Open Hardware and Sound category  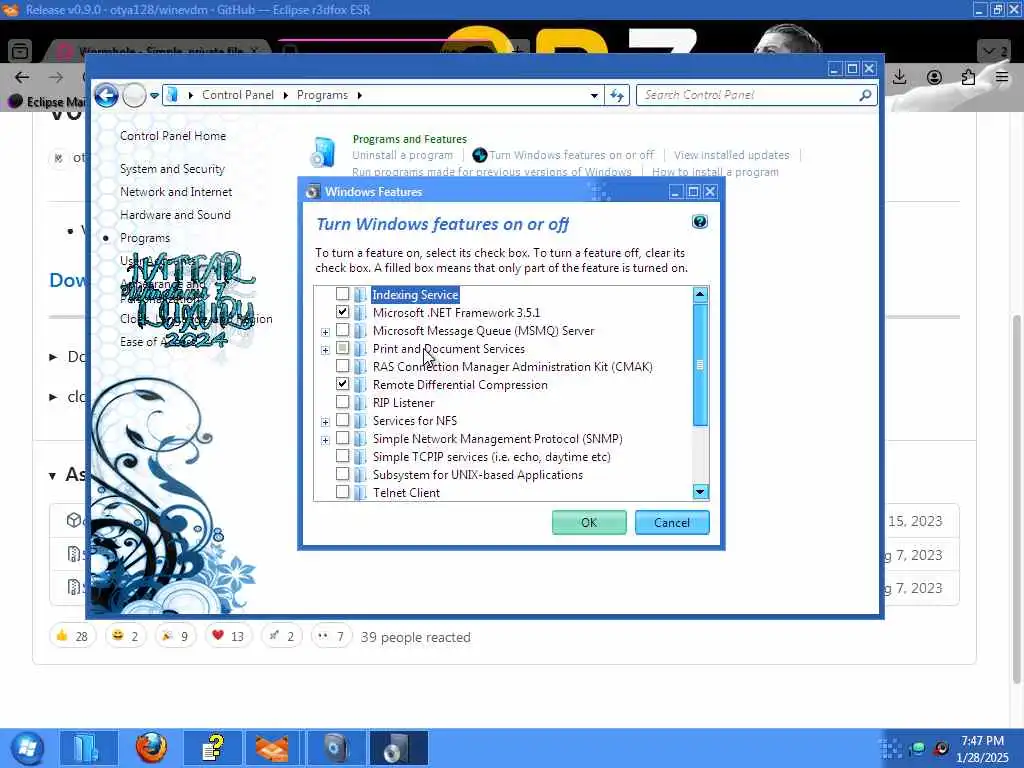[x=175, y=215]
